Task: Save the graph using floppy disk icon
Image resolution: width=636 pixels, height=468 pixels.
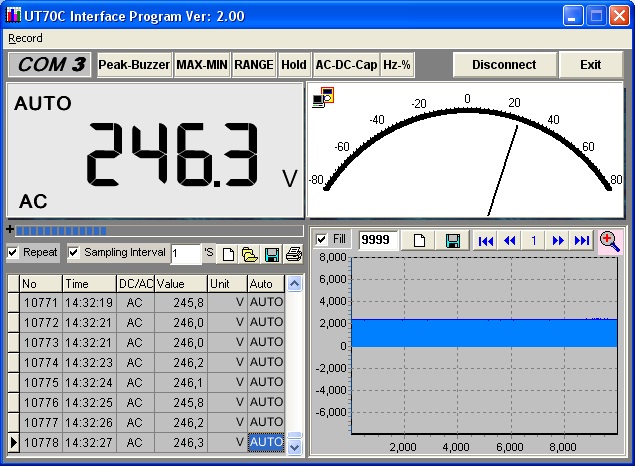Action: [453, 240]
